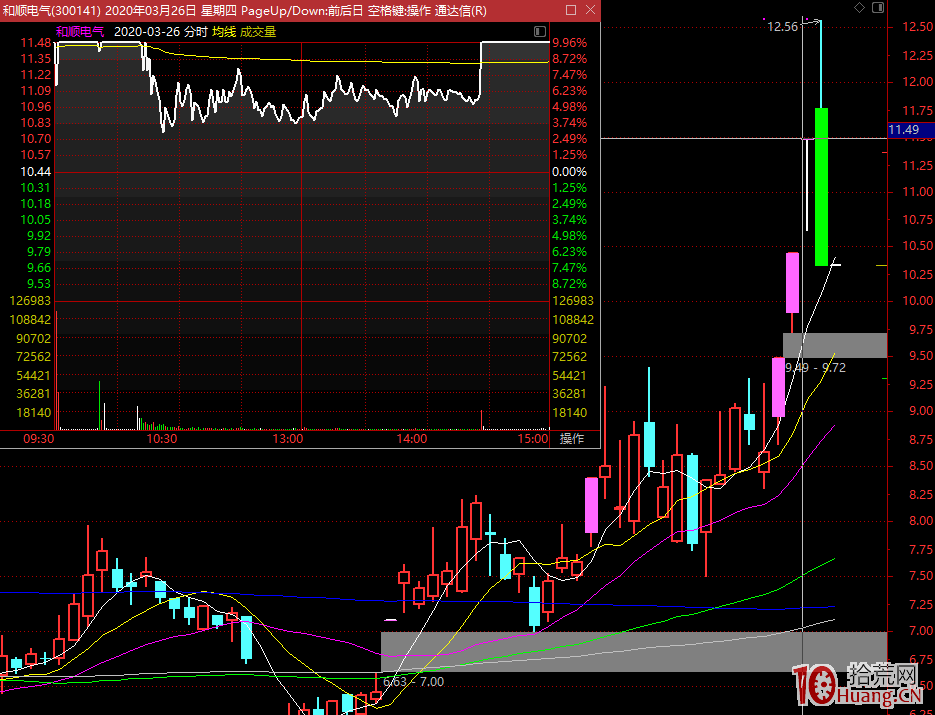Click the magenta 和顺电气 stock name label
The height and width of the screenshot is (715, 935).
tap(79, 32)
